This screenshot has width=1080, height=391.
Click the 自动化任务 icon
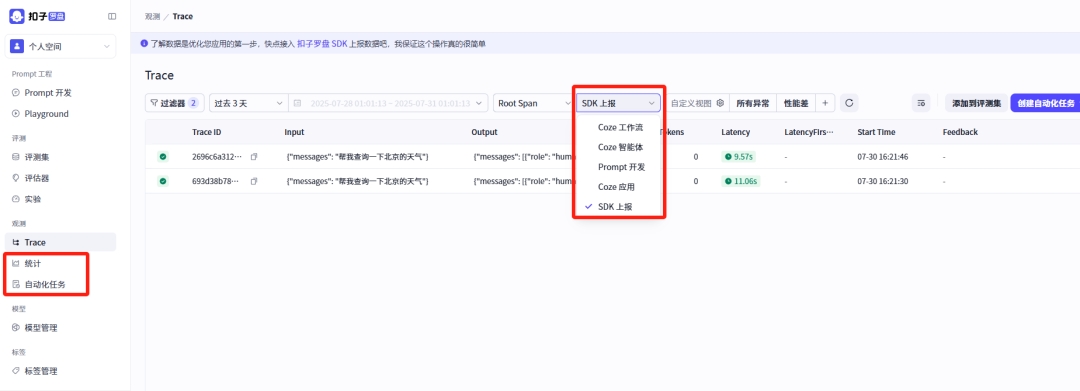click(16, 284)
